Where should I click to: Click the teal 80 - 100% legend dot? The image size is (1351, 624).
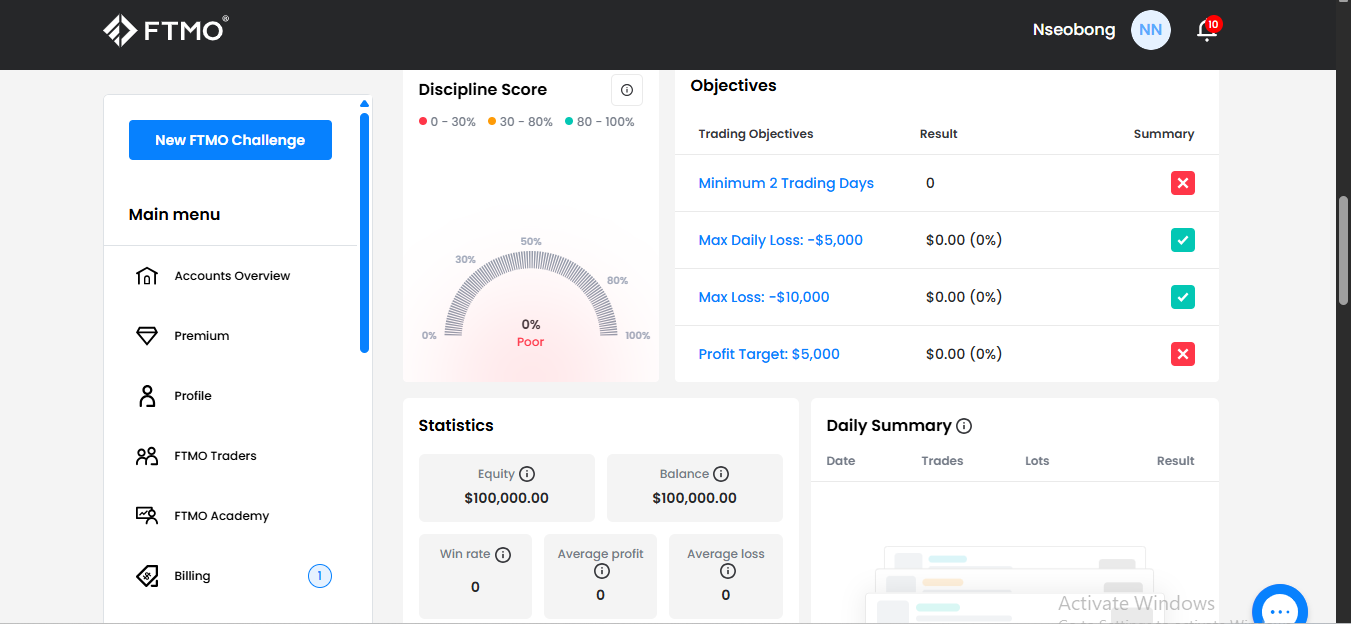coord(569,122)
